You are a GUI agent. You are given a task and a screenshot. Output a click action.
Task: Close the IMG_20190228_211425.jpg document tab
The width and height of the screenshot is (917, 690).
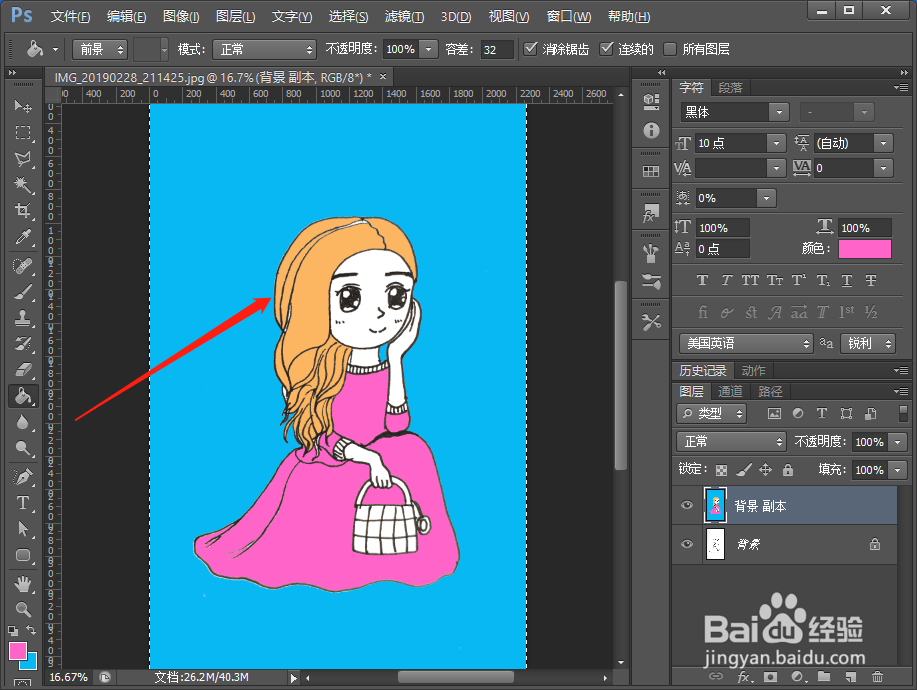click(x=383, y=76)
